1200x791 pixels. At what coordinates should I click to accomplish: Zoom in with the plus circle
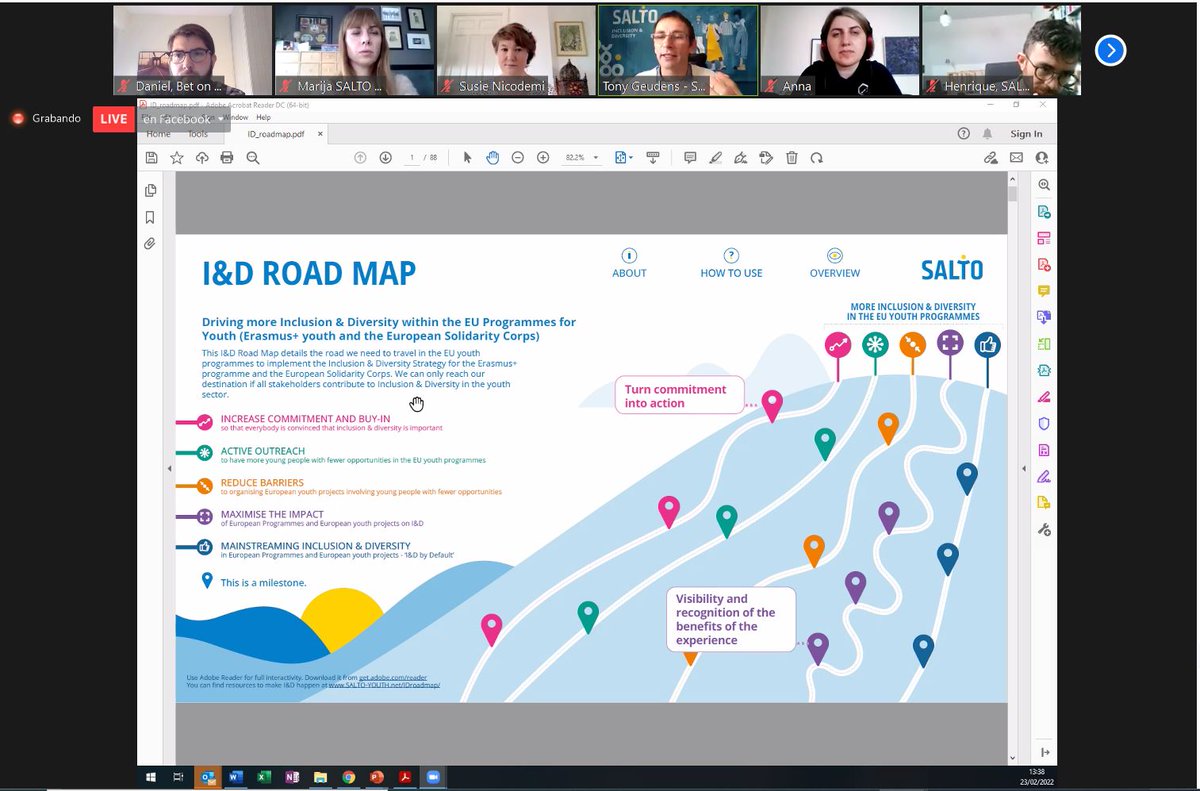click(543, 157)
